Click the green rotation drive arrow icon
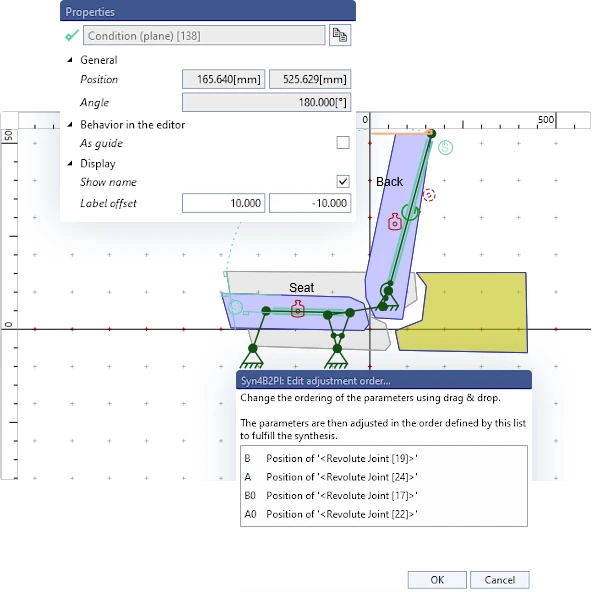This screenshot has width=592, height=592. pyautogui.click(x=411, y=212)
